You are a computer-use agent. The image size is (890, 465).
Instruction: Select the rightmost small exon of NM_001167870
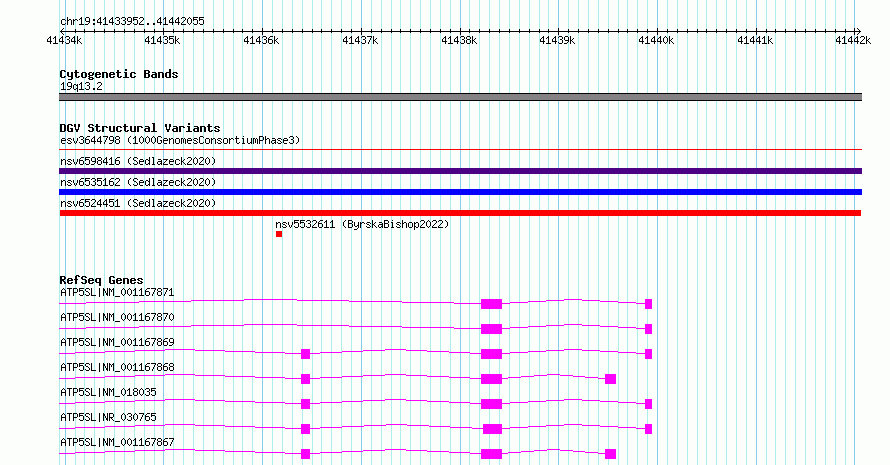[x=649, y=329]
